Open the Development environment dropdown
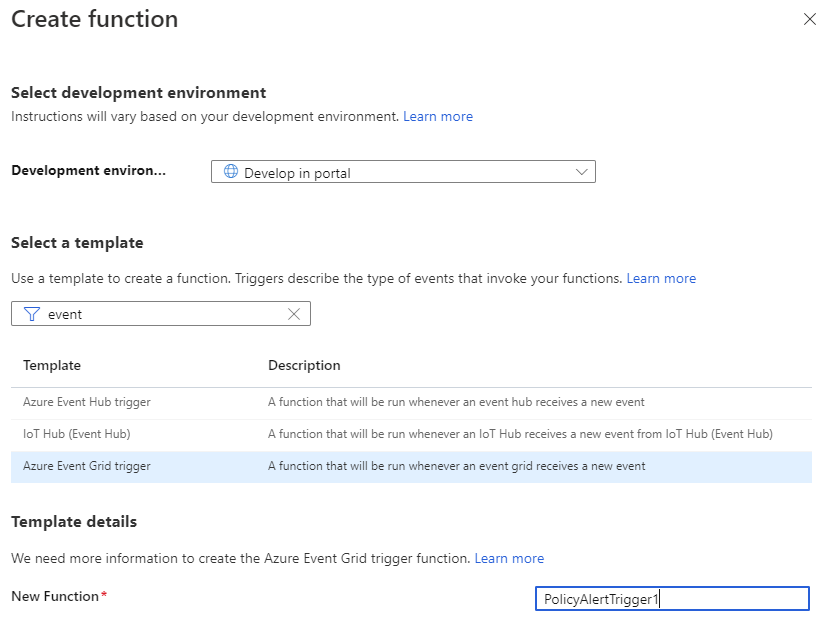Screen dimensions: 831x643 403,172
